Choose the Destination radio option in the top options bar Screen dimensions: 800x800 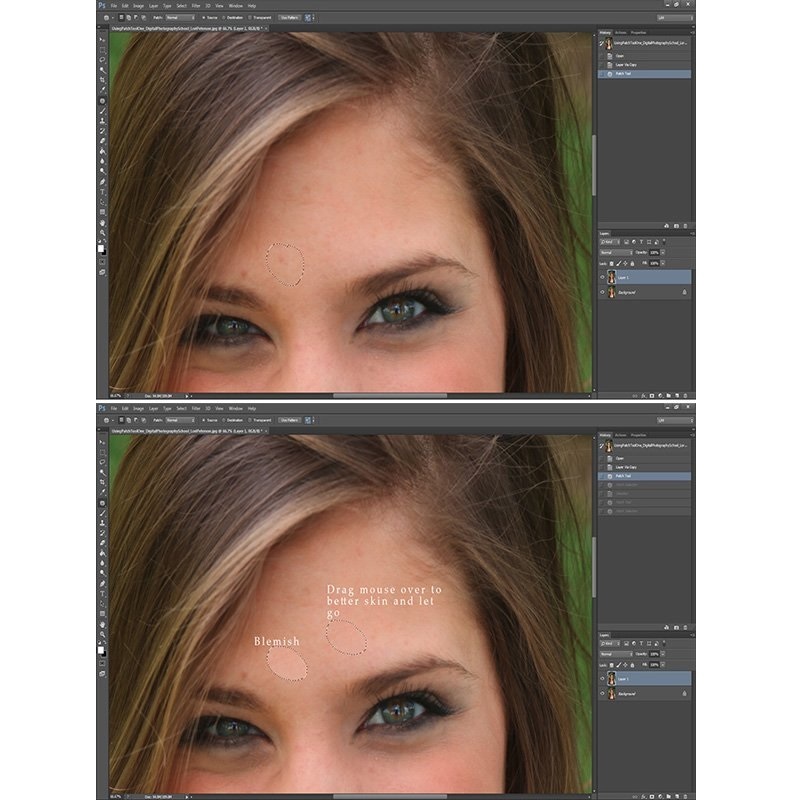pyautogui.click(x=233, y=18)
